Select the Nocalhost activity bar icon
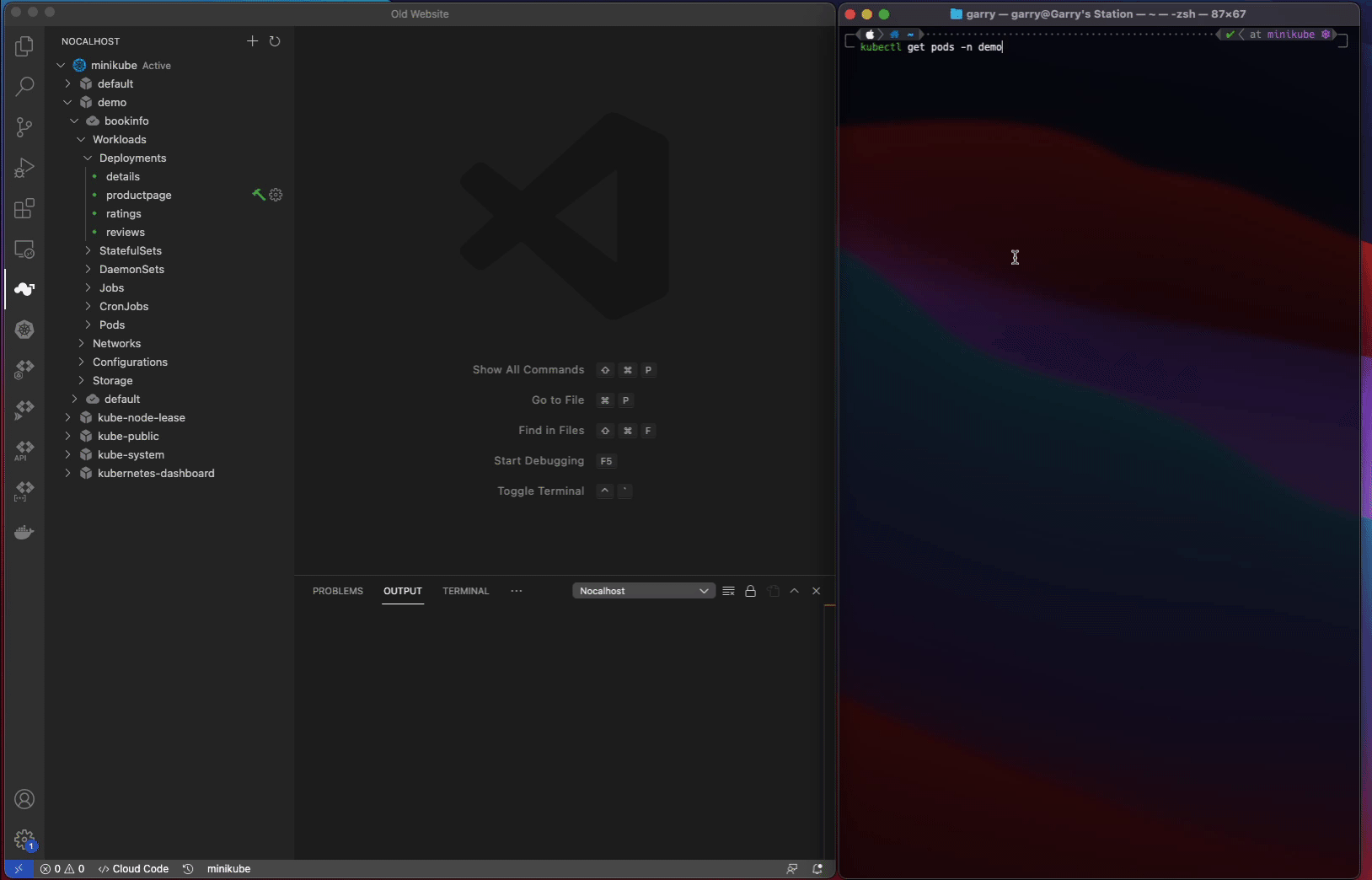 (24, 289)
